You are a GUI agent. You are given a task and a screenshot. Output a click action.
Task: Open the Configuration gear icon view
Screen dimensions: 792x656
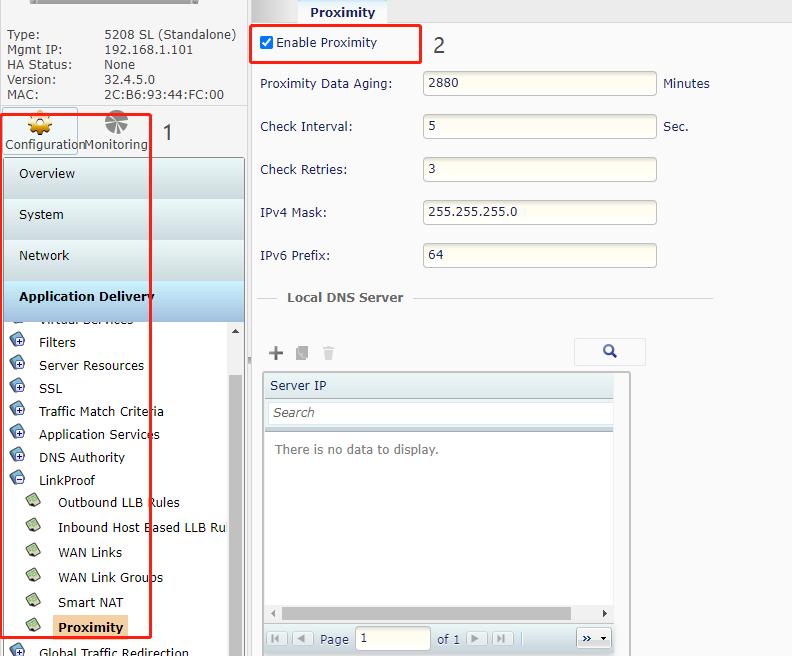click(40, 131)
